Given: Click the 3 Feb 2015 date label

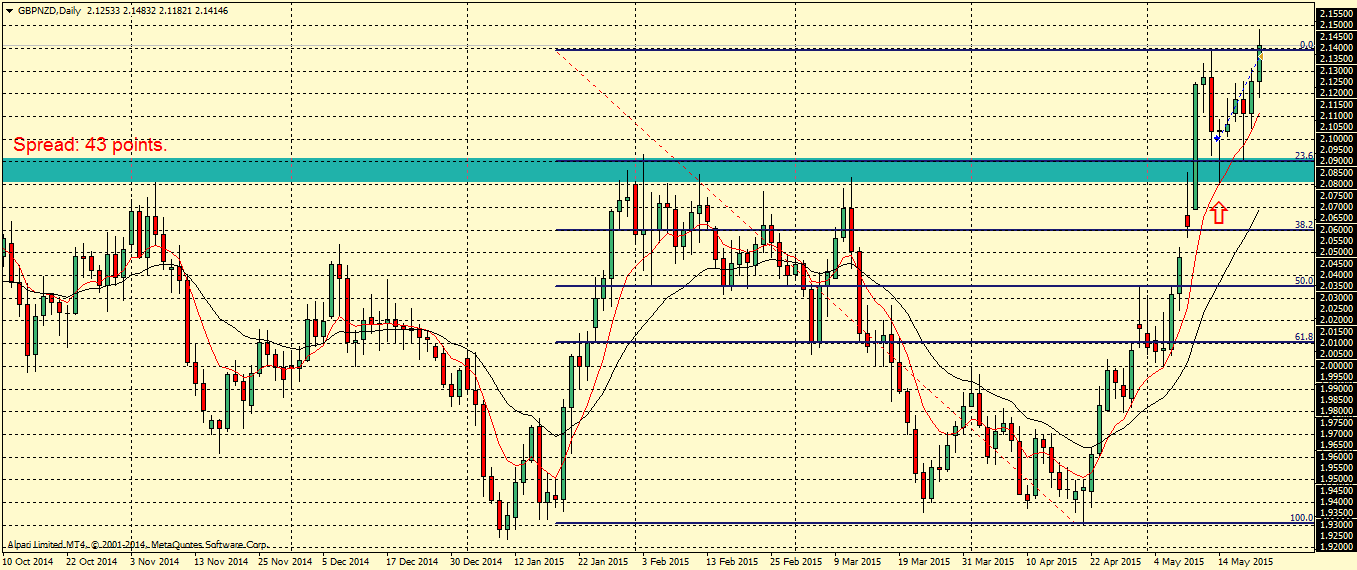Looking at the screenshot, I should click(x=668, y=562).
